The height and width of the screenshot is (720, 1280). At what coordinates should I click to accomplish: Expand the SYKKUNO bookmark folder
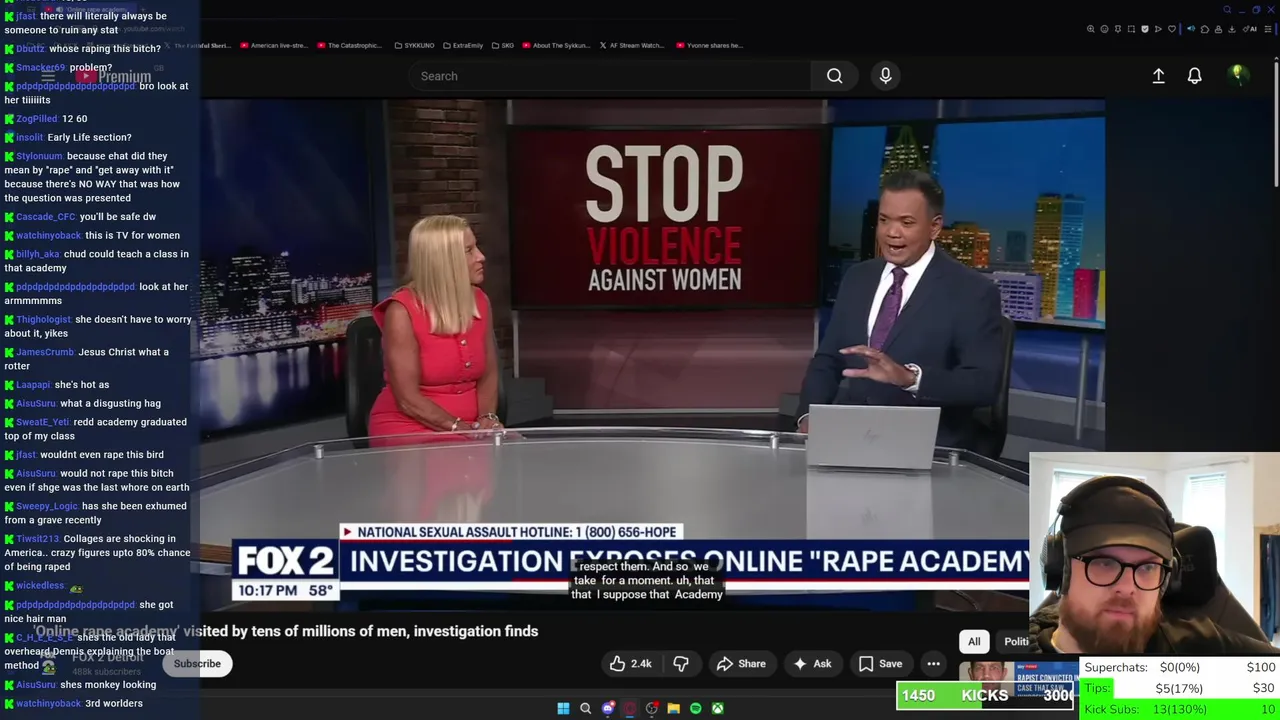tap(416, 45)
